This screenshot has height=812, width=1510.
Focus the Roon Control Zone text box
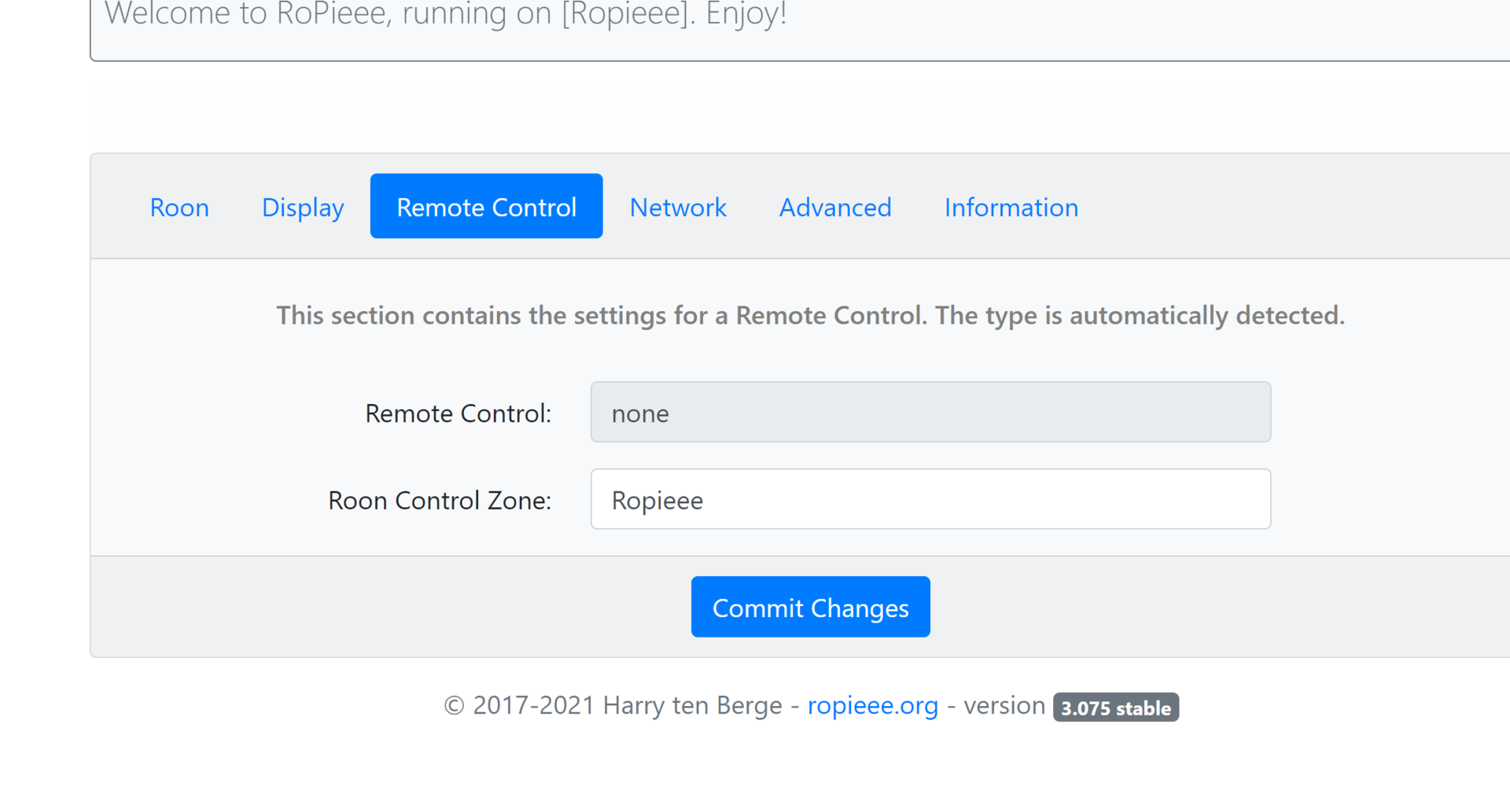930,500
